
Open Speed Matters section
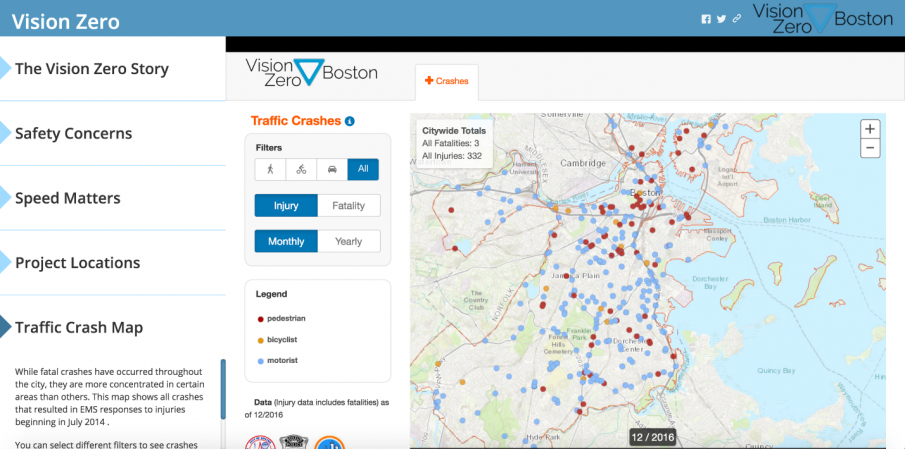click(x=68, y=198)
